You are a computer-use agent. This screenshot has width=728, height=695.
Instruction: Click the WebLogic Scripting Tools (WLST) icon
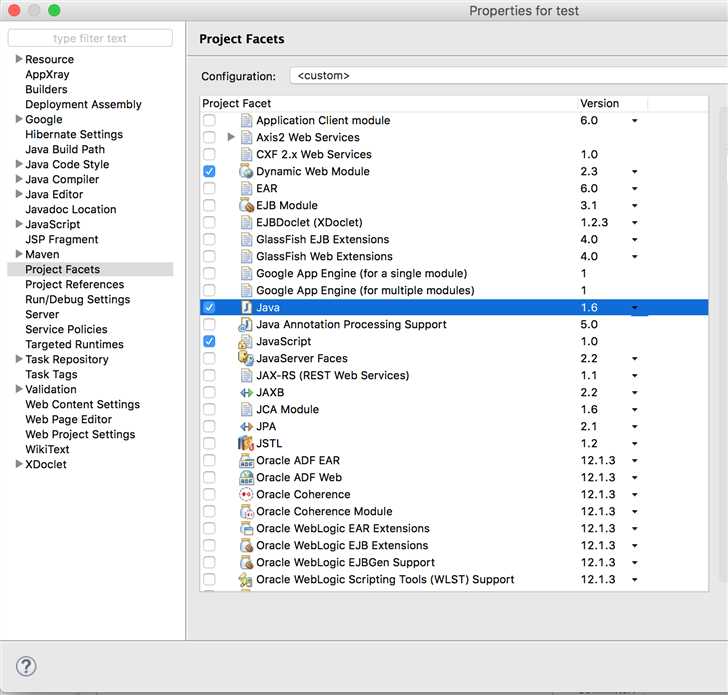pyautogui.click(x=246, y=580)
